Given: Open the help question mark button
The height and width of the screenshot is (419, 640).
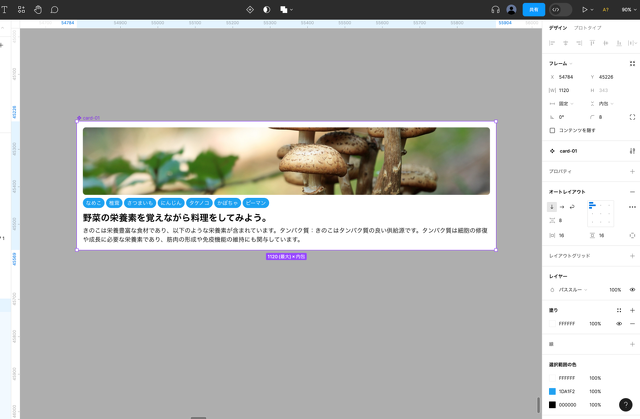Looking at the screenshot, I should pos(626,405).
